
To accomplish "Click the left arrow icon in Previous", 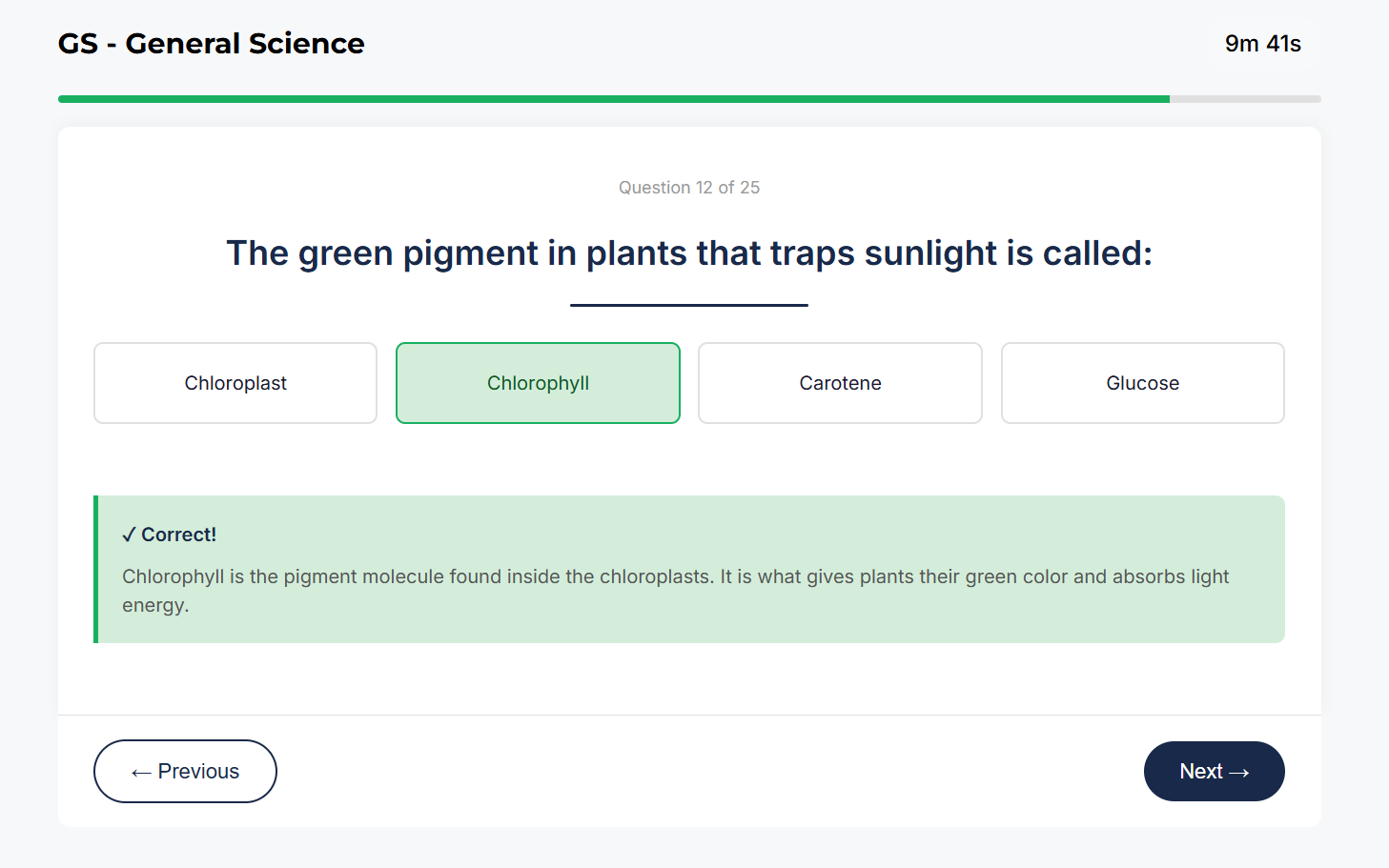I will coord(141,773).
